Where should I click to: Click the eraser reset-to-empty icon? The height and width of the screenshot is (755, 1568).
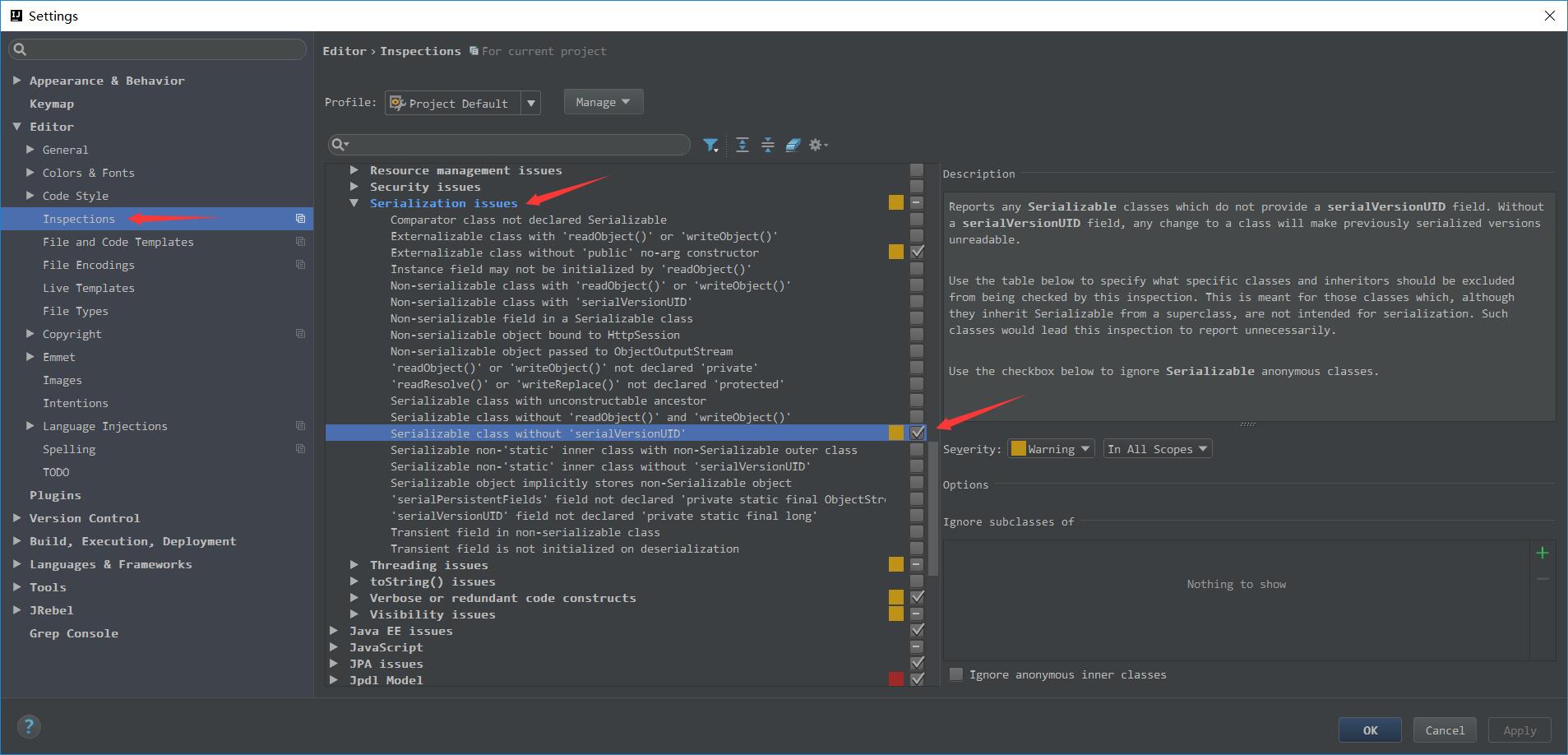click(x=793, y=146)
